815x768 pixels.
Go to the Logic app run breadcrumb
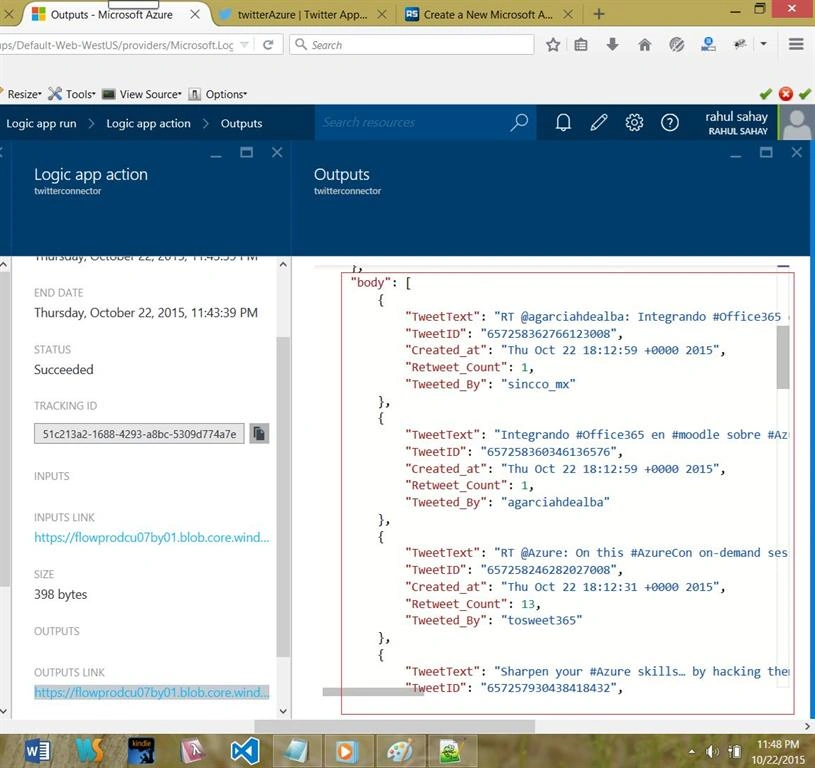coord(41,123)
